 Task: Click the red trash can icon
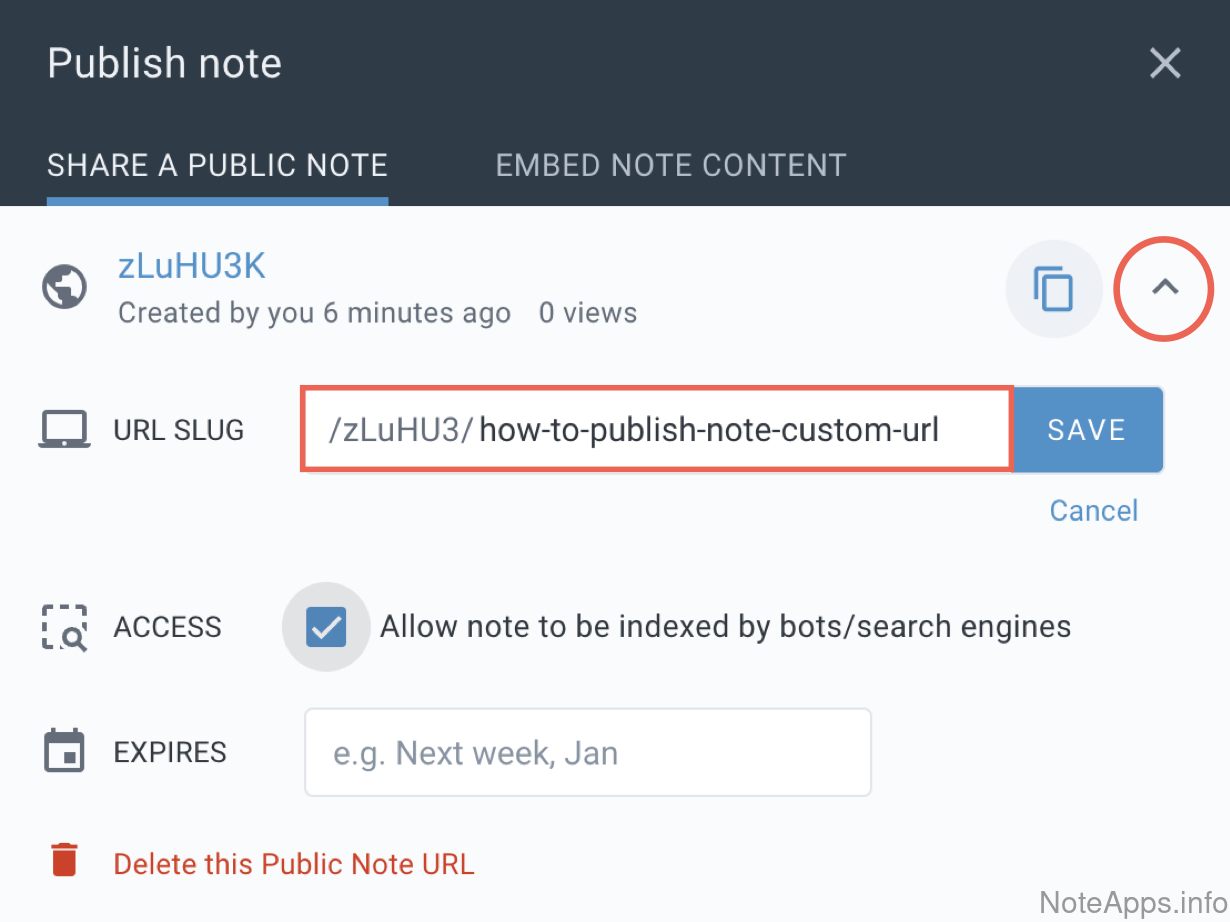tap(64, 860)
